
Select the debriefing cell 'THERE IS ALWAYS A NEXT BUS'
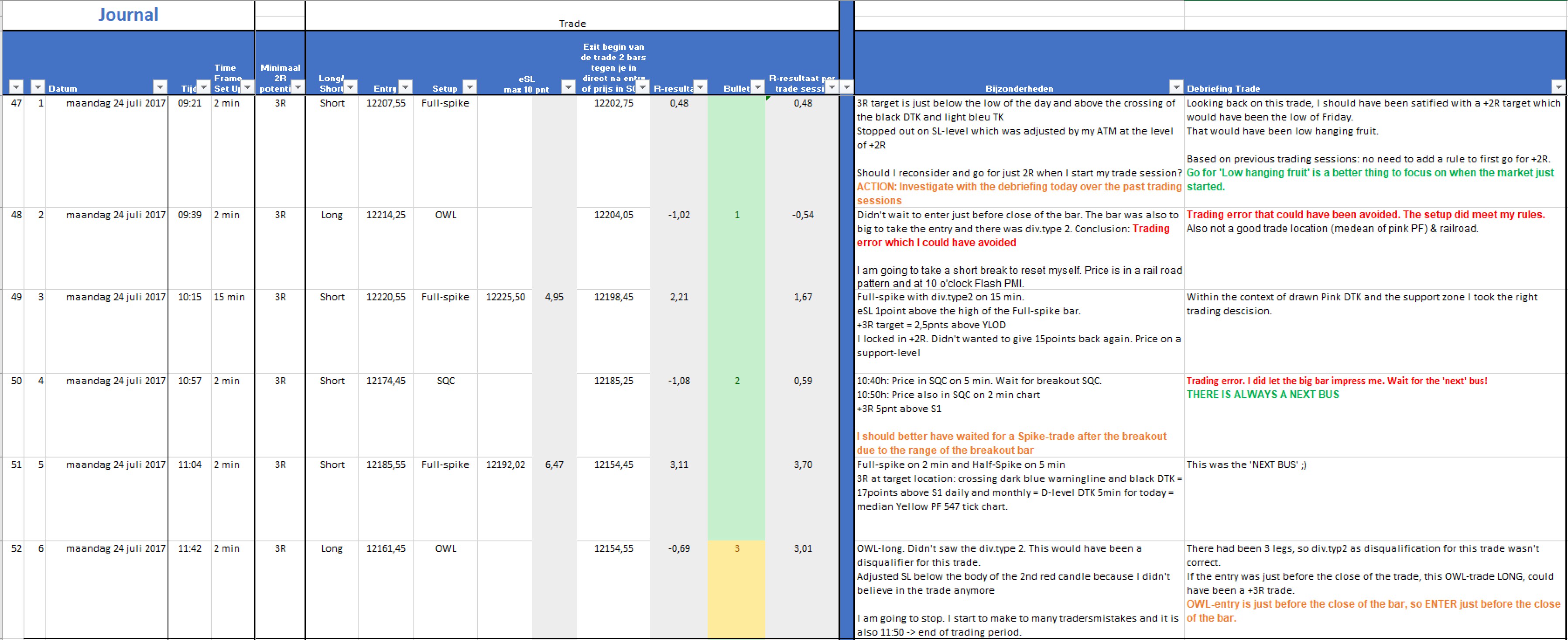(1374, 415)
